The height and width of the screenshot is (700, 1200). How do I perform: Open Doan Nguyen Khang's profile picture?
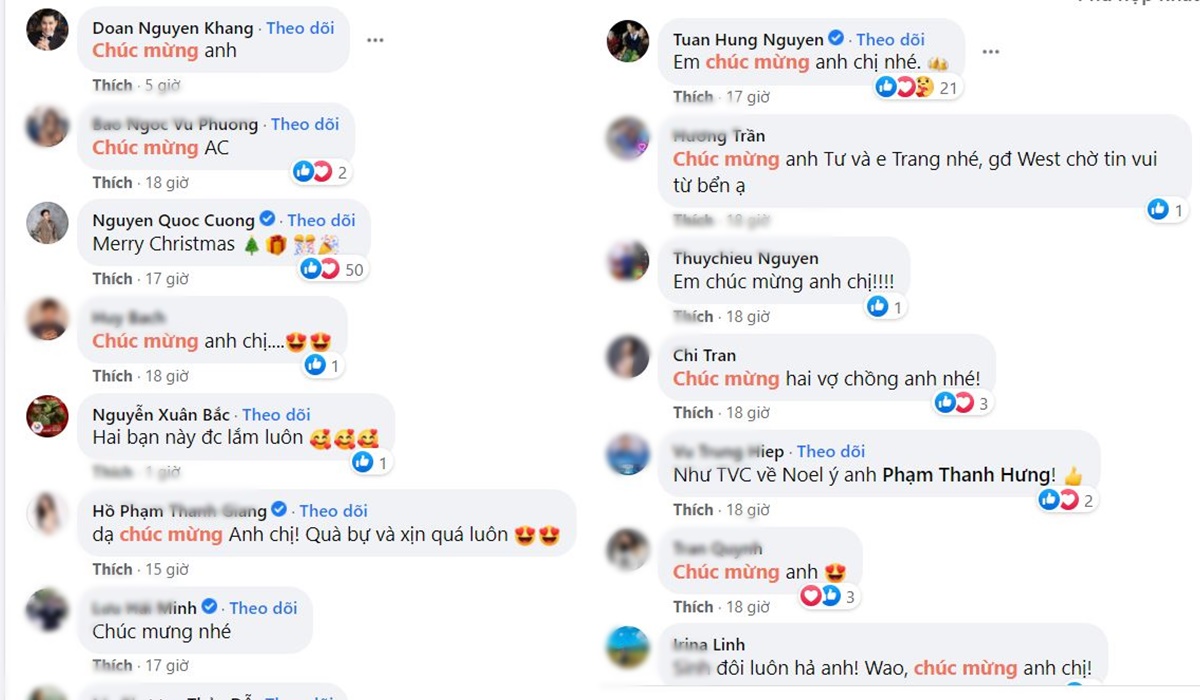(x=47, y=29)
